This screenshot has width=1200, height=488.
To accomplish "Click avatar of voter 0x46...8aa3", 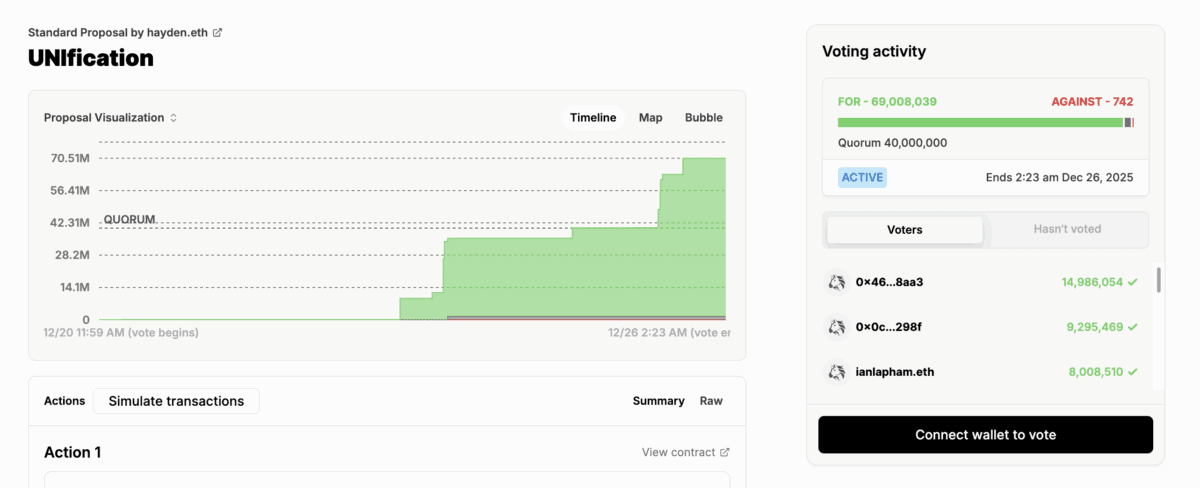I will pyautogui.click(x=837, y=283).
